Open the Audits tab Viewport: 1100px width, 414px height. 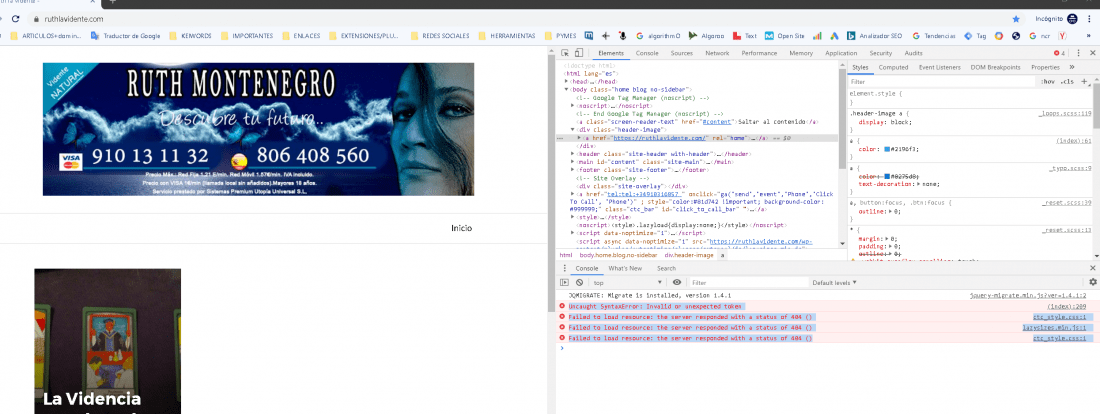point(913,53)
